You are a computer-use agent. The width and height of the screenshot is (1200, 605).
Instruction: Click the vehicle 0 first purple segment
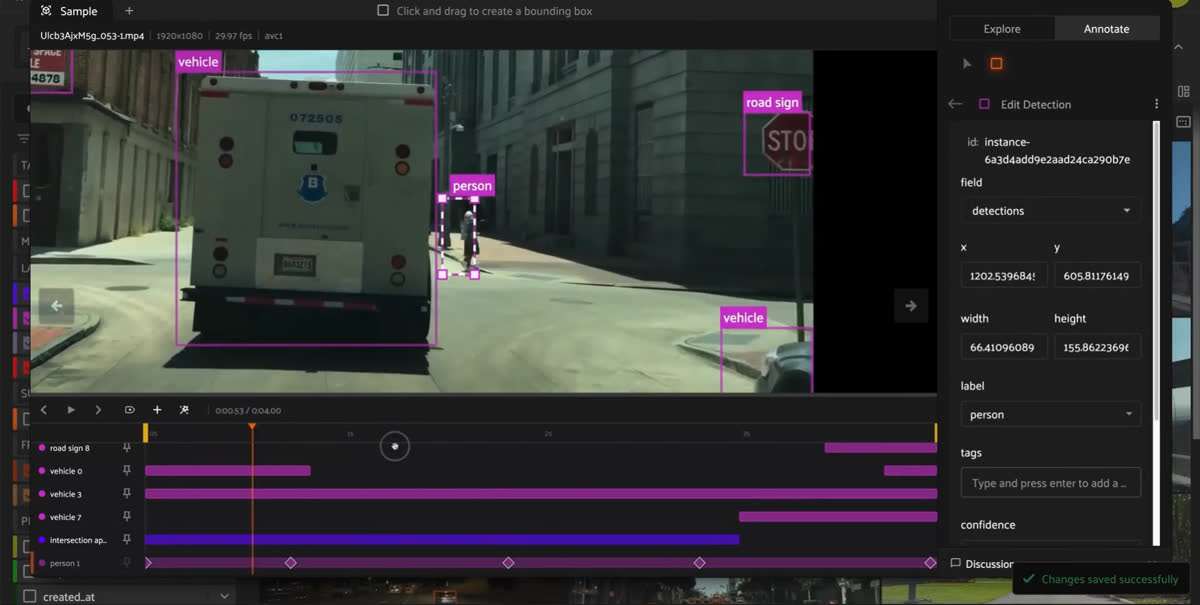228,471
